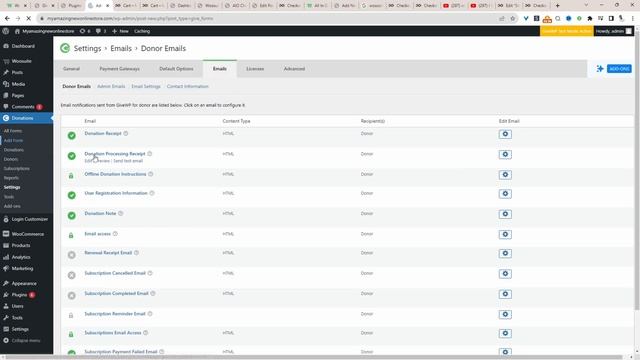Viewport: 640px width, 360px height.
Task: Switch to the Advanced tab
Action: [x=294, y=69]
